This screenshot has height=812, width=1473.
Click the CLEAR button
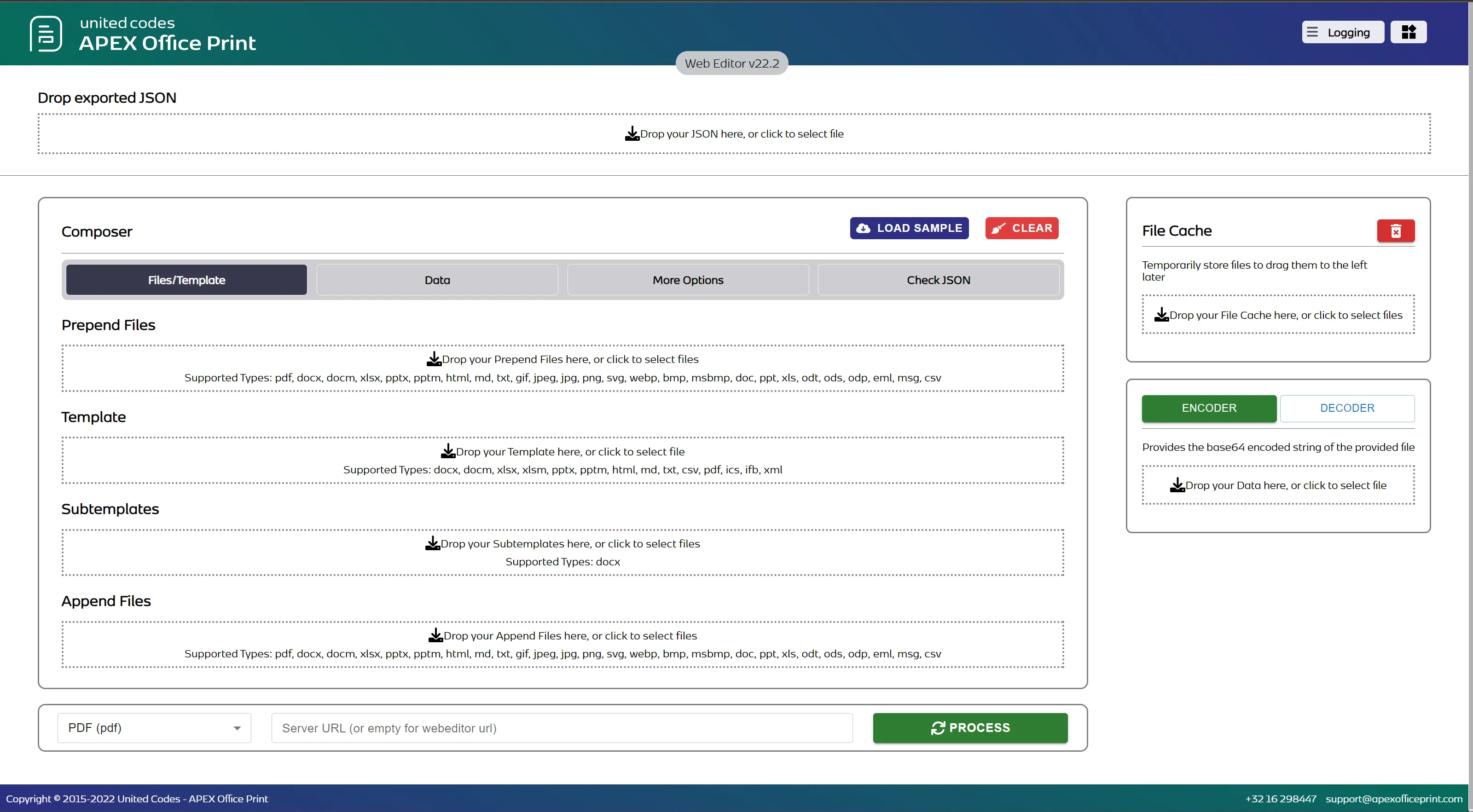click(1022, 228)
